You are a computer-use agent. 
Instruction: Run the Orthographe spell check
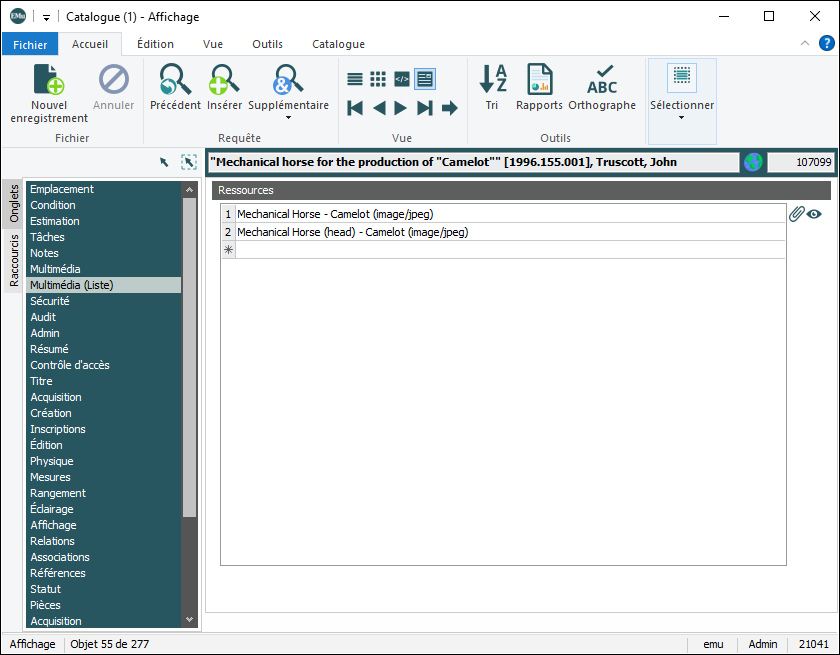click(x=602, y=80)
